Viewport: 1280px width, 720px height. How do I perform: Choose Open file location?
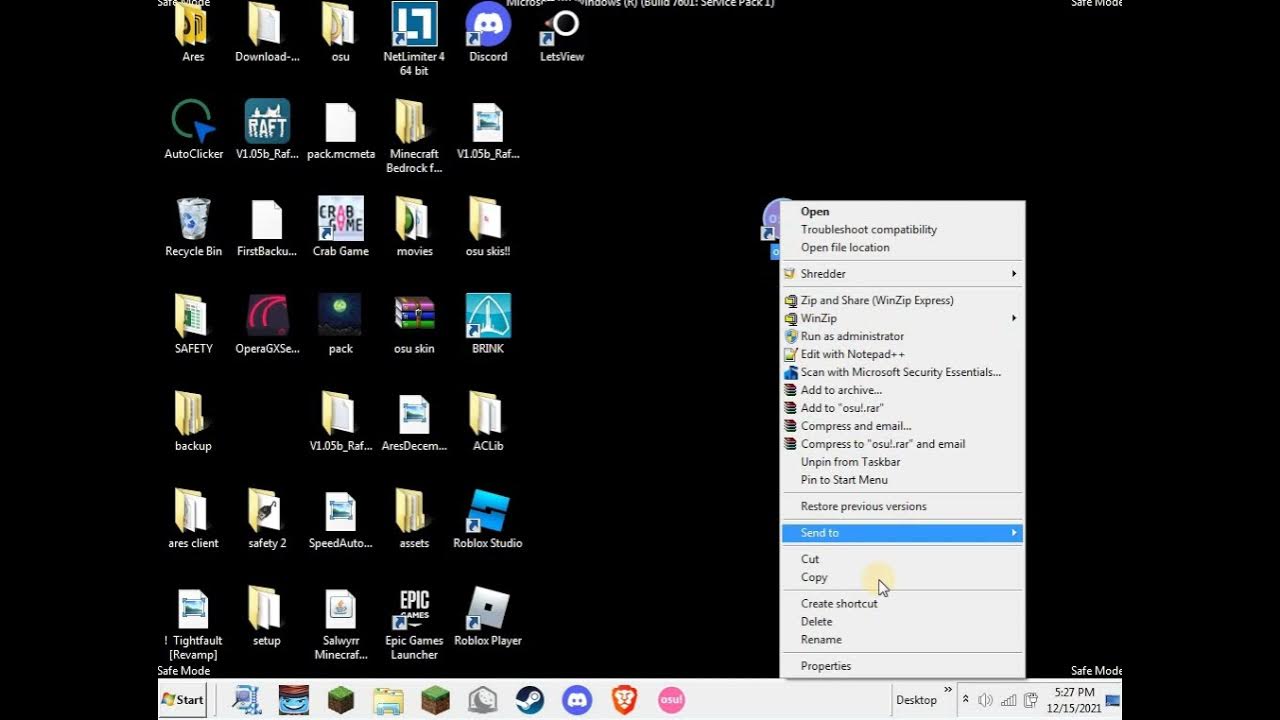point(845,248)
